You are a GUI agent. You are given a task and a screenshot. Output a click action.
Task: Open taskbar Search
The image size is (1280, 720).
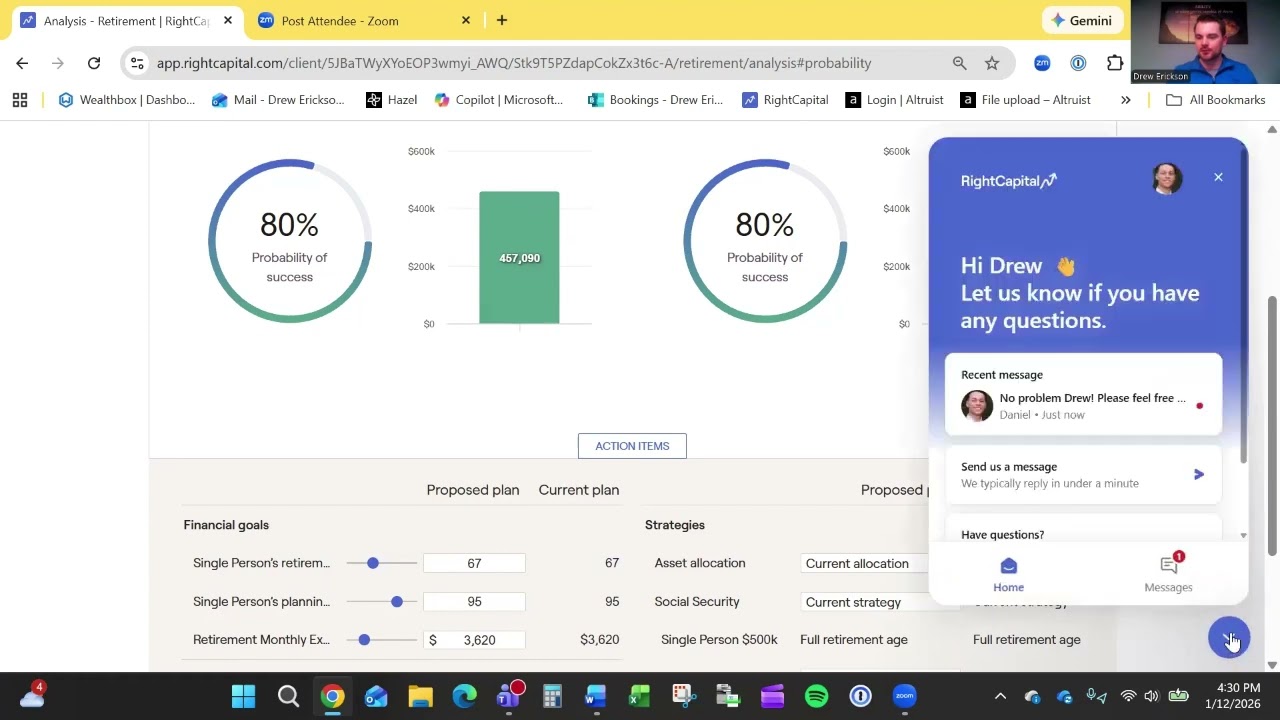click(x=288, y=696)
